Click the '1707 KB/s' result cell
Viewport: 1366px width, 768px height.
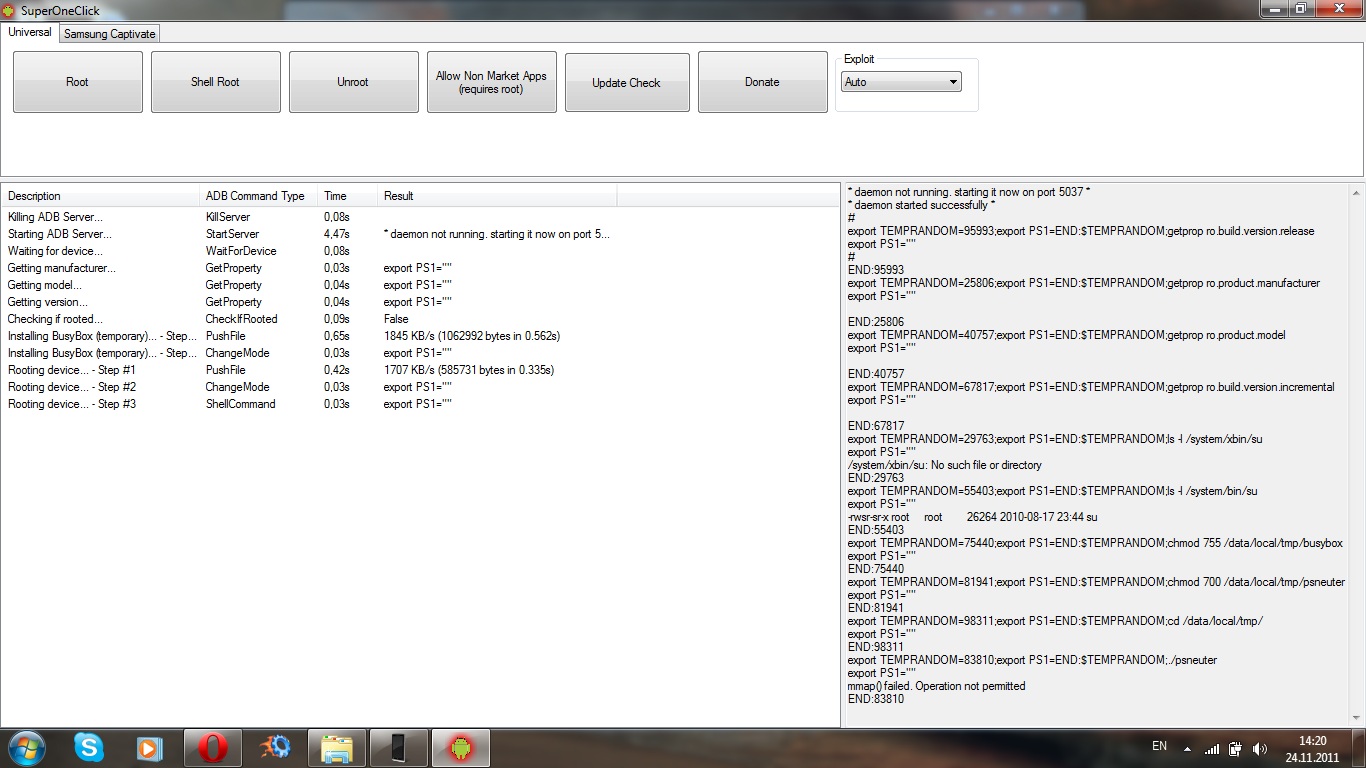[469, 370]
